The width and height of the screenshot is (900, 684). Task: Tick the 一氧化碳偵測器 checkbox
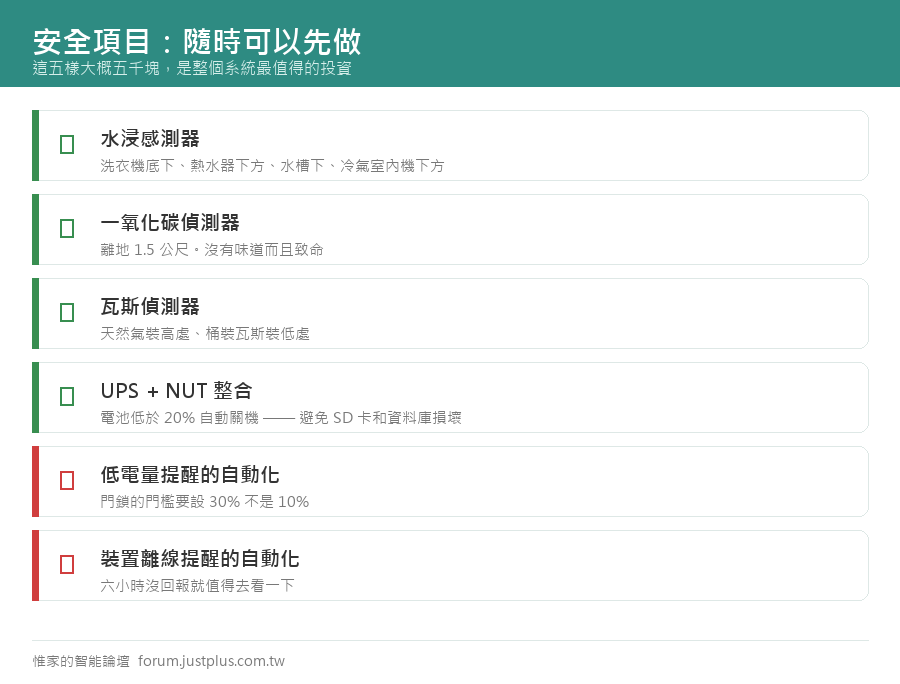pyautogui.click(x=67, y=228)
